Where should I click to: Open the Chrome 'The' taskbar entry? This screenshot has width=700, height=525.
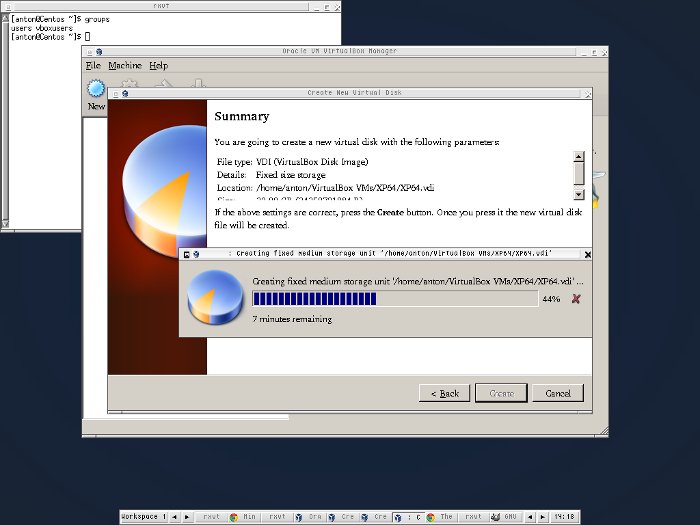441,517
